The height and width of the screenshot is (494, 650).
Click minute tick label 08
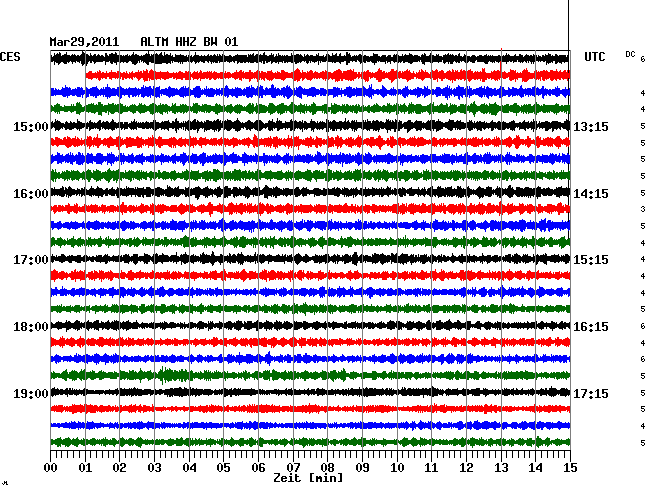pos(327,468)
